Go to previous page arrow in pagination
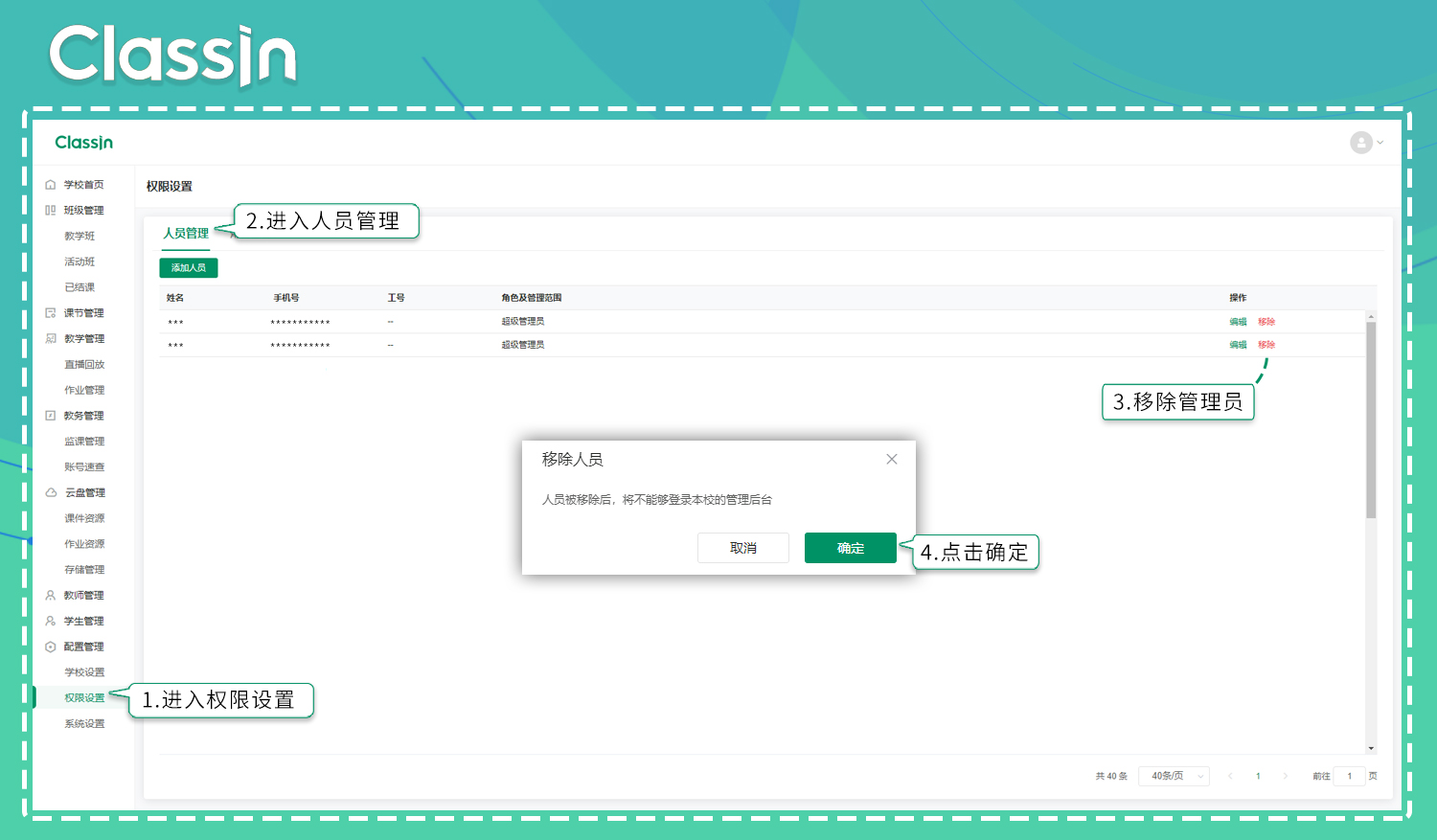The image size is (1437, 840). (x=1230, y=776)
